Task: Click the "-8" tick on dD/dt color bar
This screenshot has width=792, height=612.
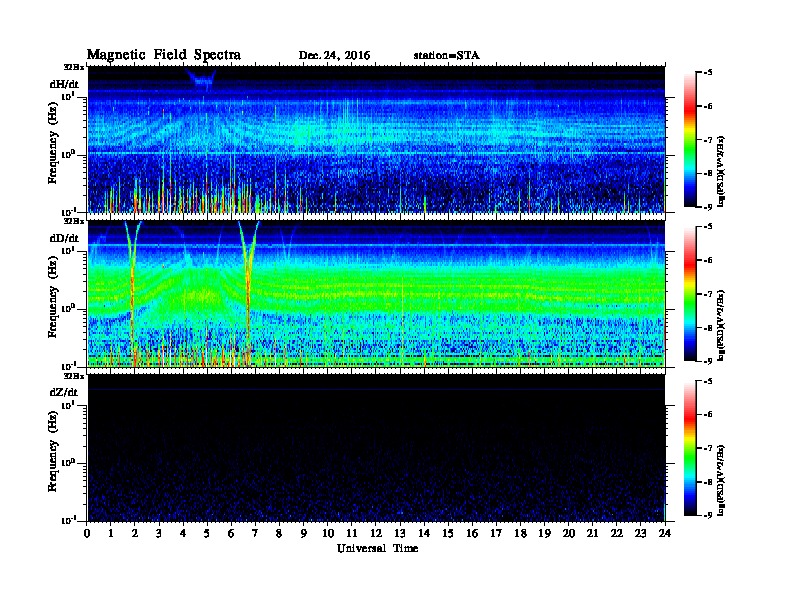Action: coord(707,327)
